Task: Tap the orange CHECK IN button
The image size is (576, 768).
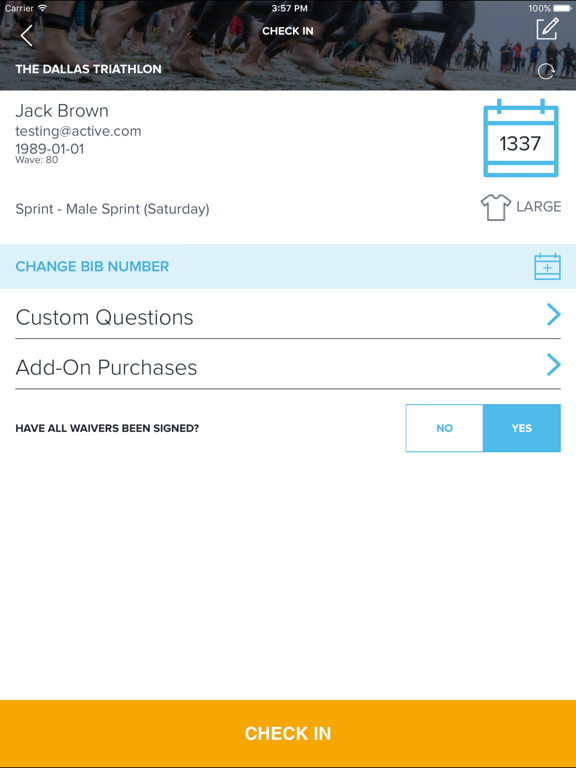Action: [x=288, y=733]
